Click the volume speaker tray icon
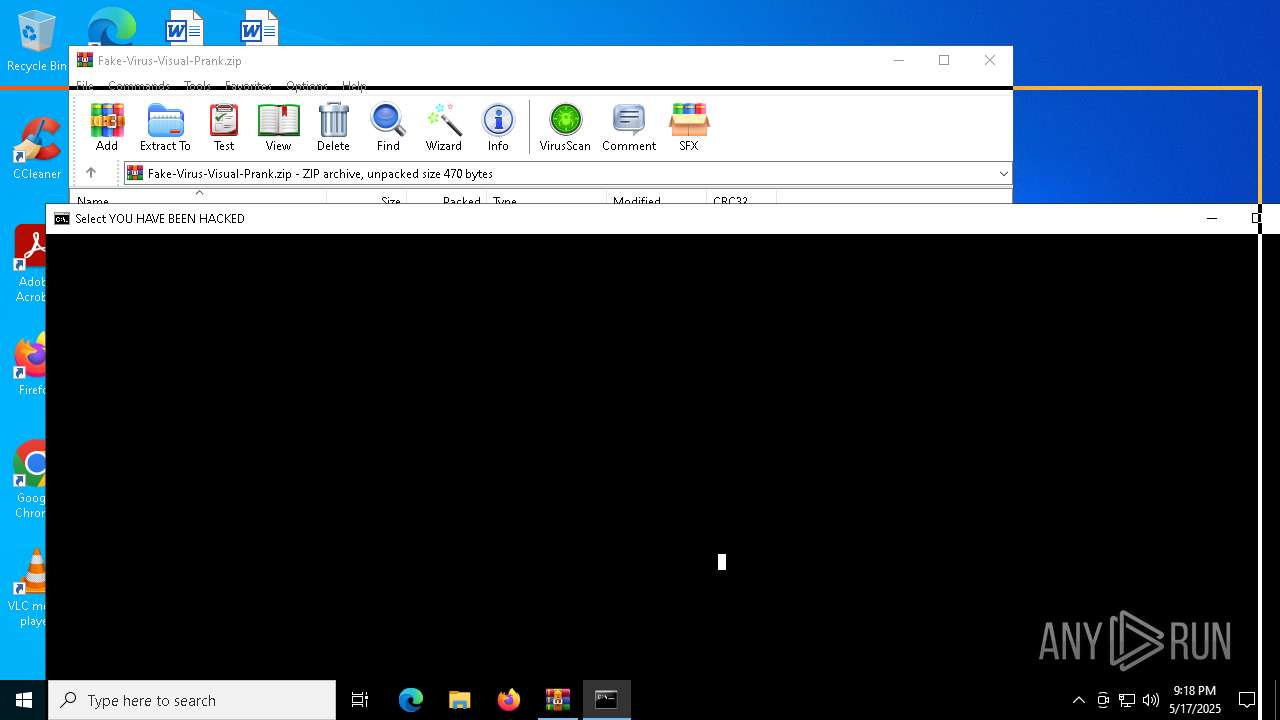 click(1151, 700)
